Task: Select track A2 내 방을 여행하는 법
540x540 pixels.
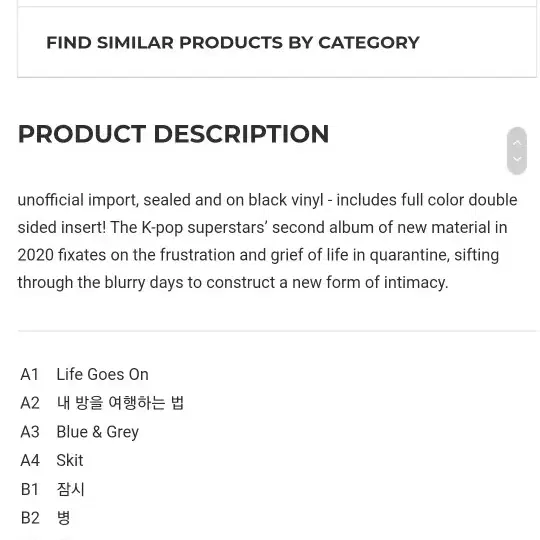Action: tap(120, 403)
